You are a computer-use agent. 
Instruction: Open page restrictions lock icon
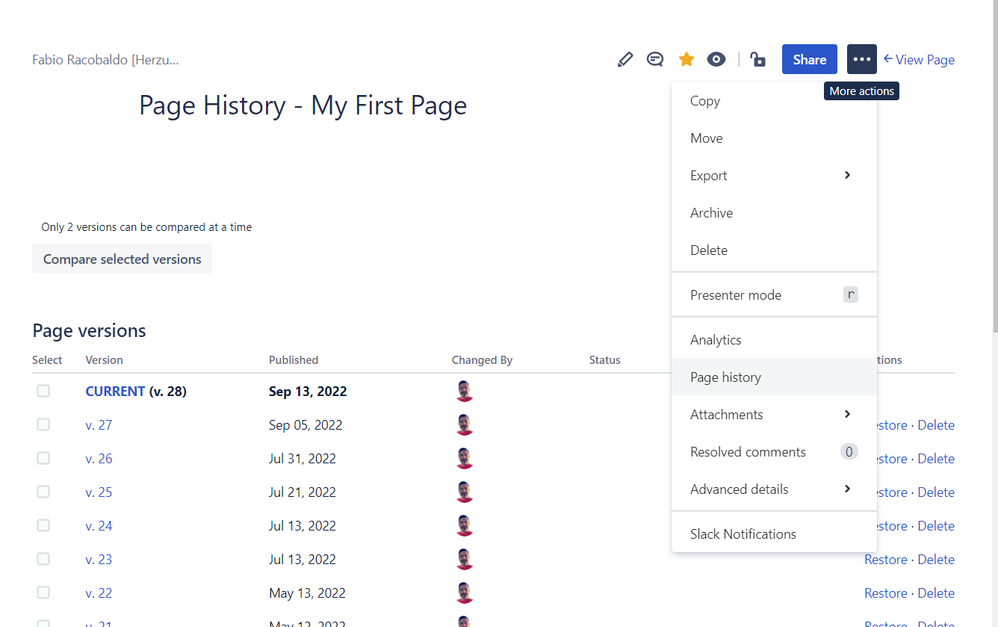click(757, 59)
